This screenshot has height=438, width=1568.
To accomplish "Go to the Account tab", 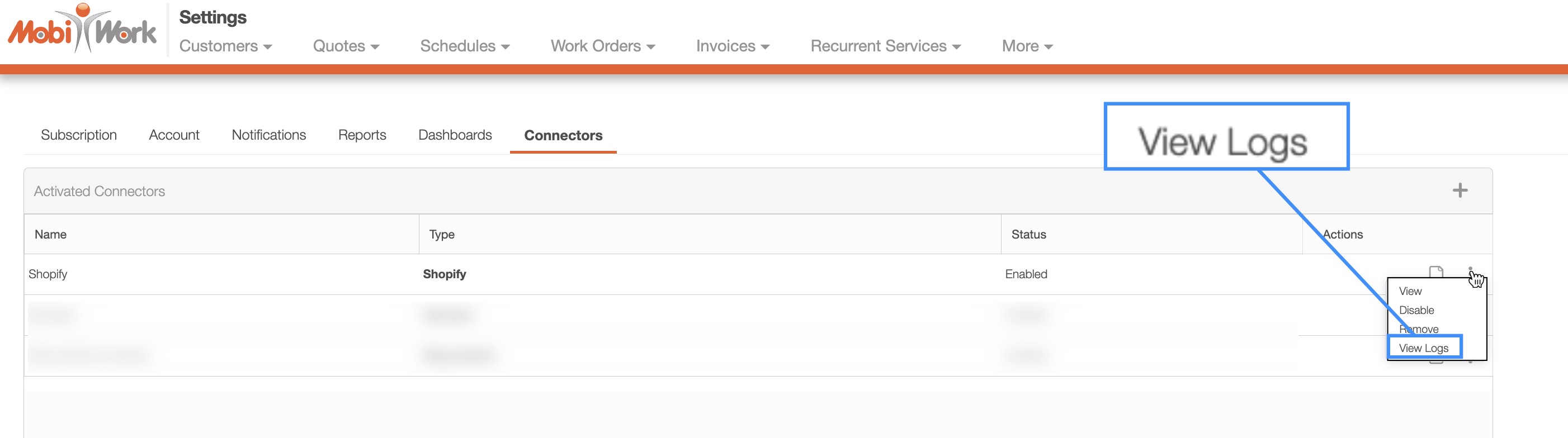I will 174,135.
